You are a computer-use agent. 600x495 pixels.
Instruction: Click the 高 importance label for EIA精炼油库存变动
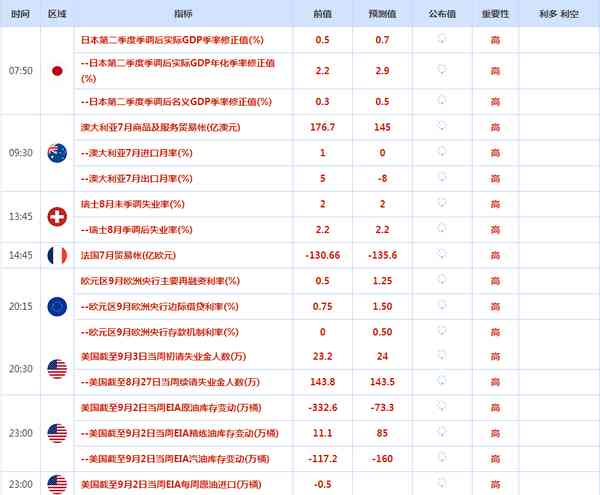pos(496,433)
